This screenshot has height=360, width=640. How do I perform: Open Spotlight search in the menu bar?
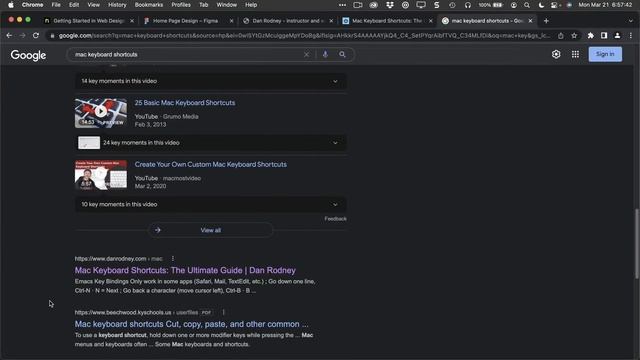[x=527, y=5]
